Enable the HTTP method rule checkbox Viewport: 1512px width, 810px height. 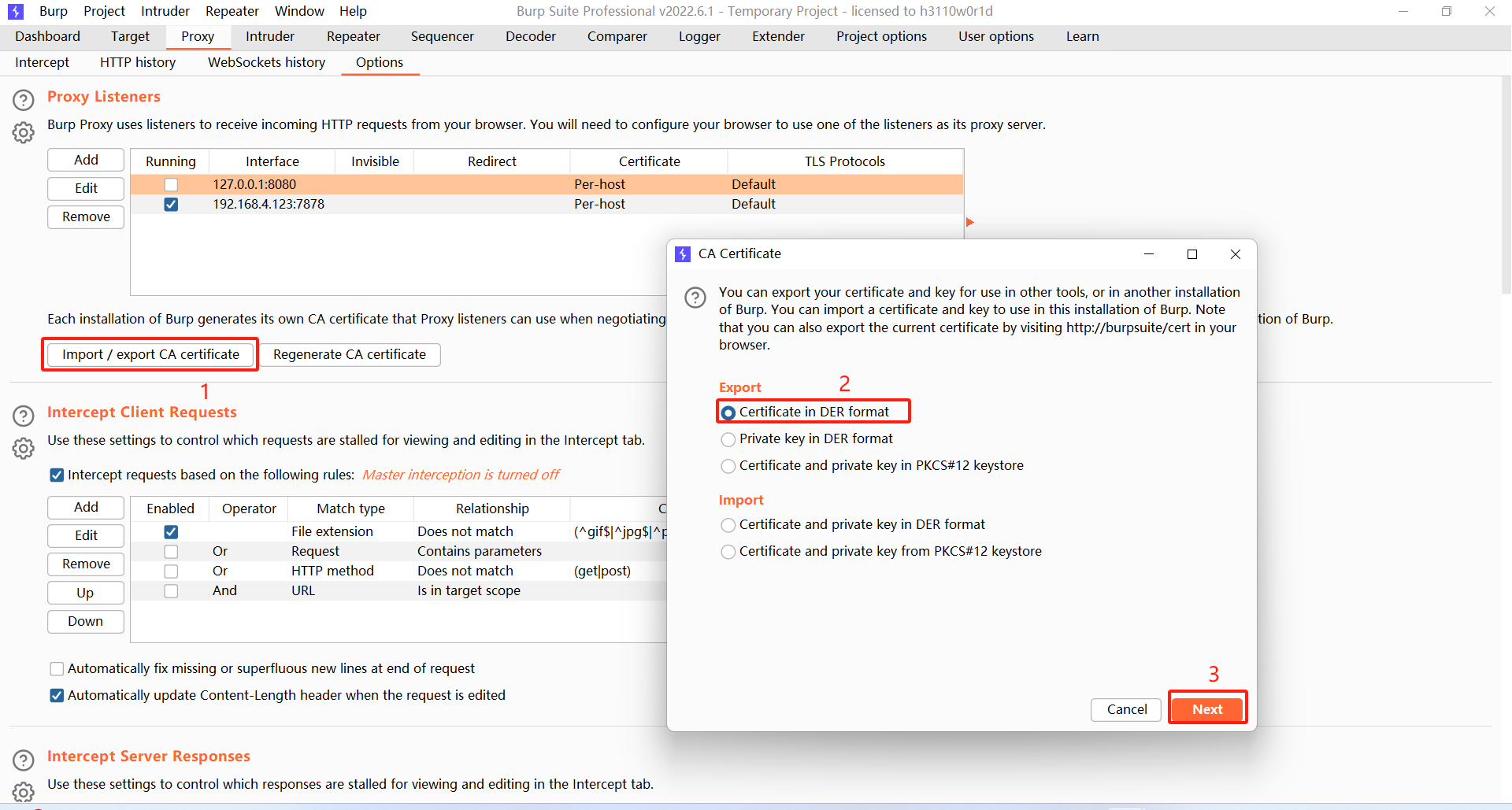[171, 571]
